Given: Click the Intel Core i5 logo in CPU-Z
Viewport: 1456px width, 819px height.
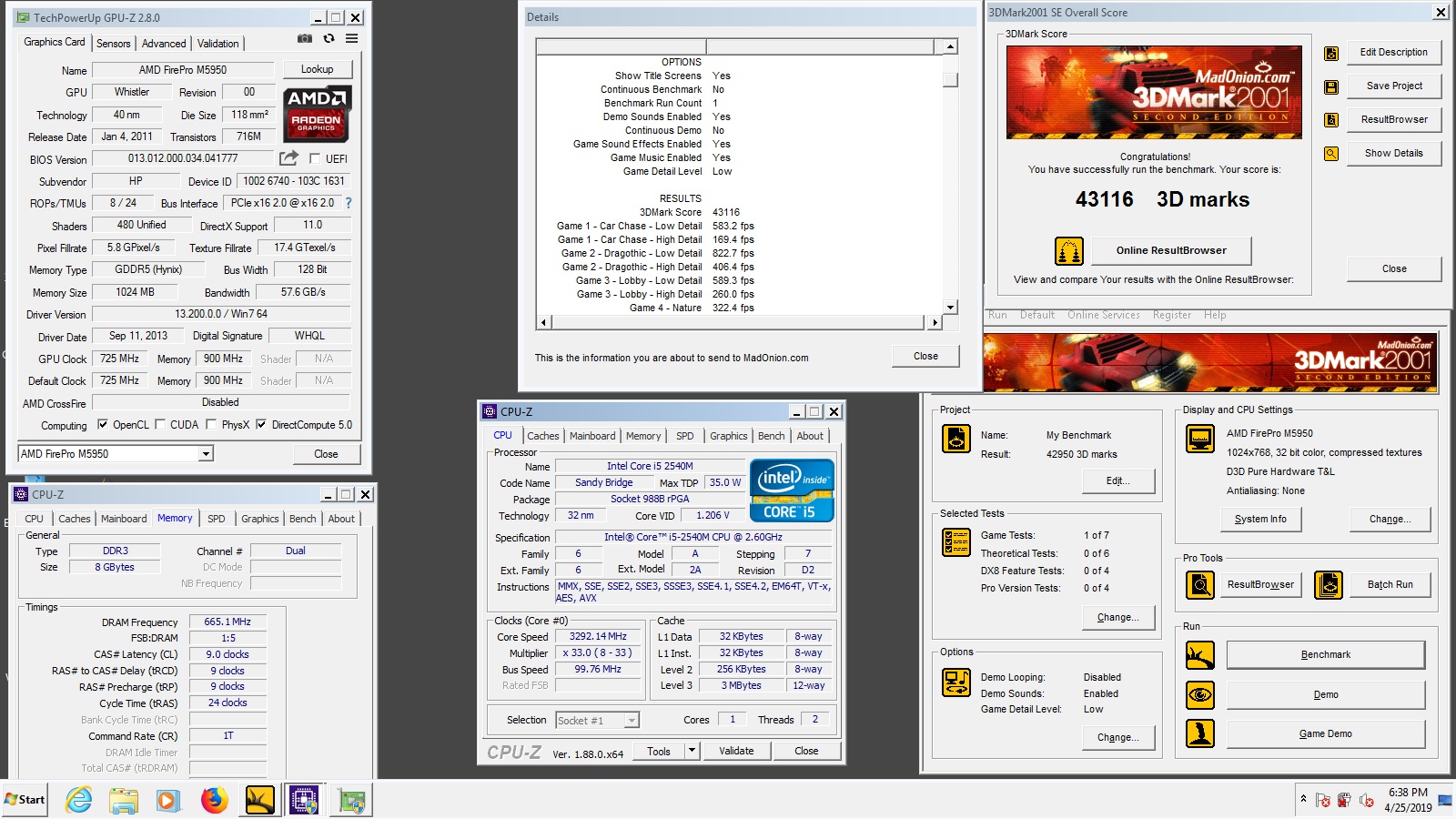Looking at the screenshot, I should pyautogui.click(x=792, y=491).
